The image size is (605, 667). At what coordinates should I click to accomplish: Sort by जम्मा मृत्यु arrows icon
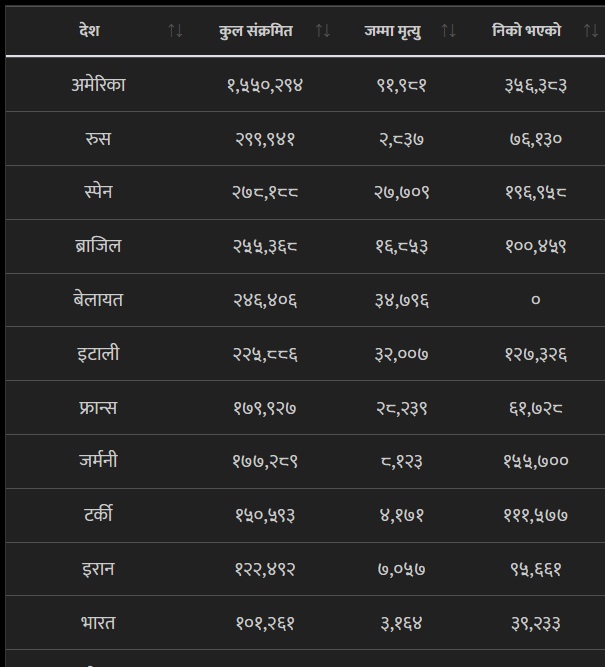448,31
